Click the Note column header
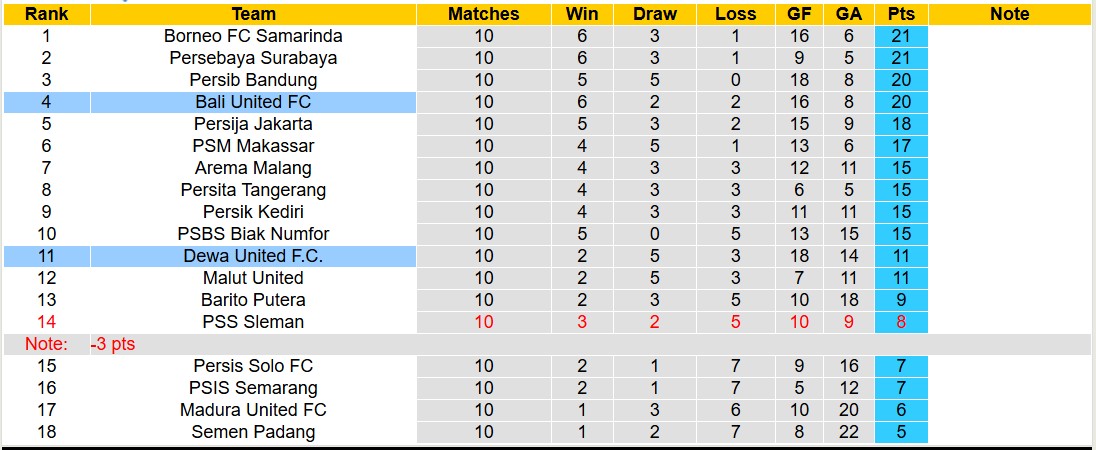The width and height of the screenshot is (1096, 450). click(x=1009, y=14)
